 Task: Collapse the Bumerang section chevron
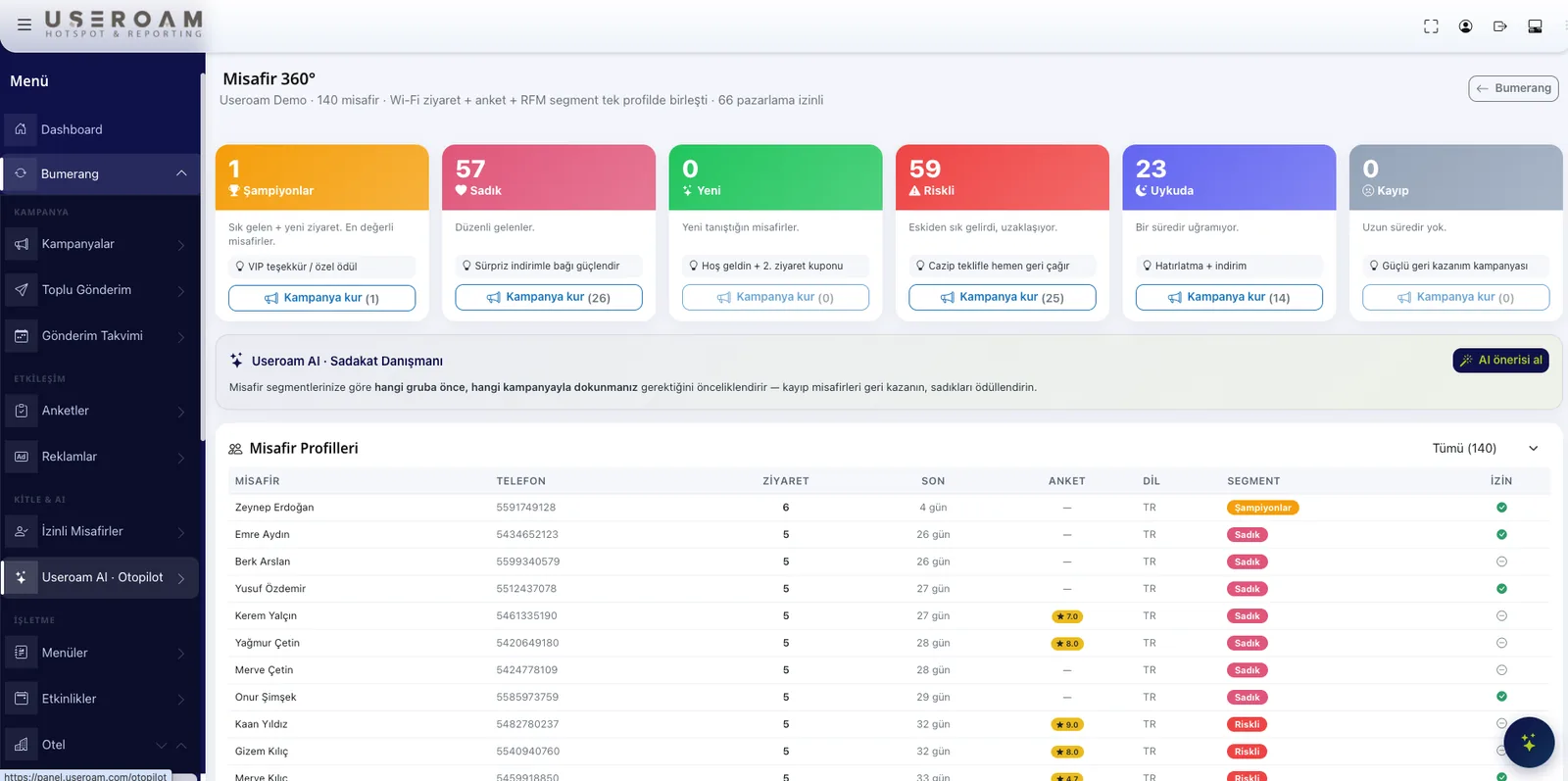(181, 173)
